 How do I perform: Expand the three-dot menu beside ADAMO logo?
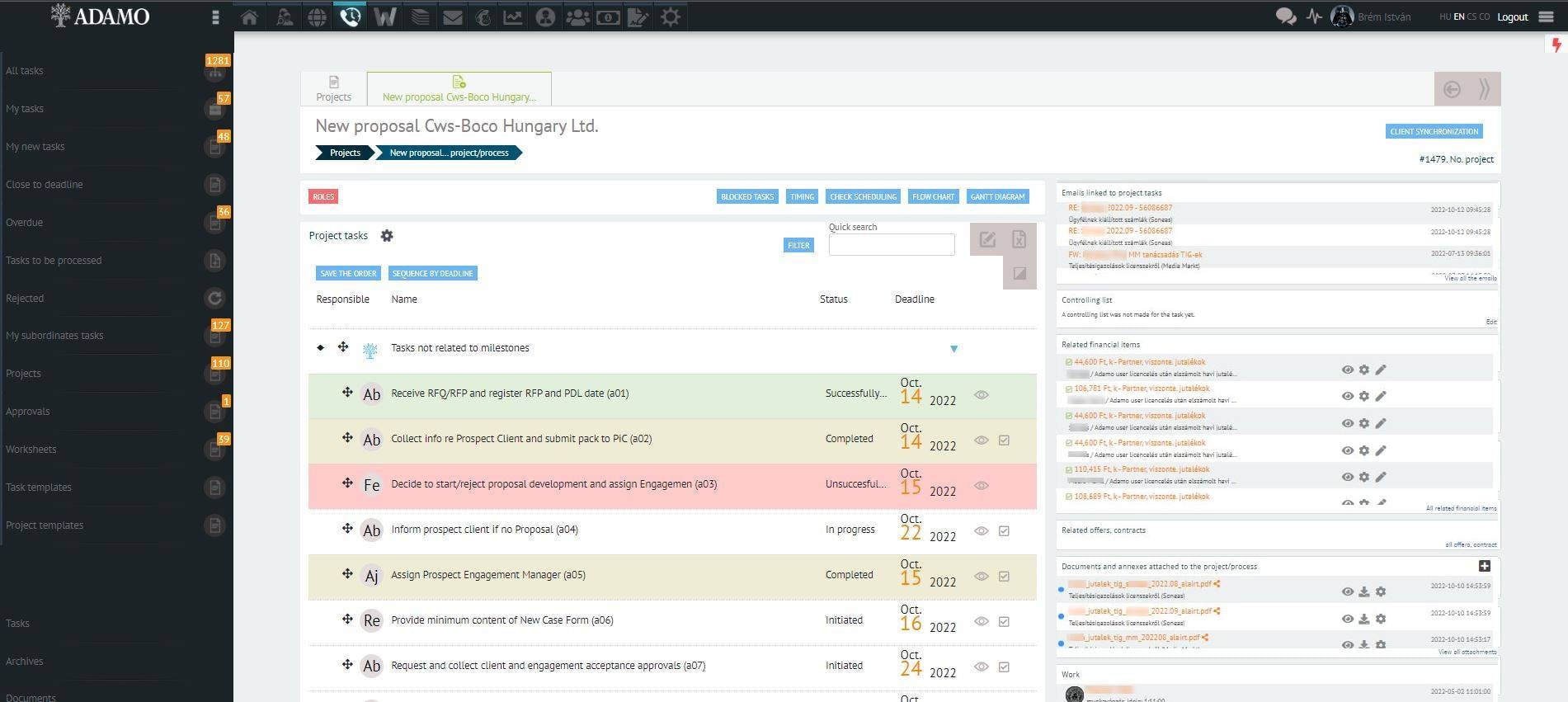tap(215, 16)
